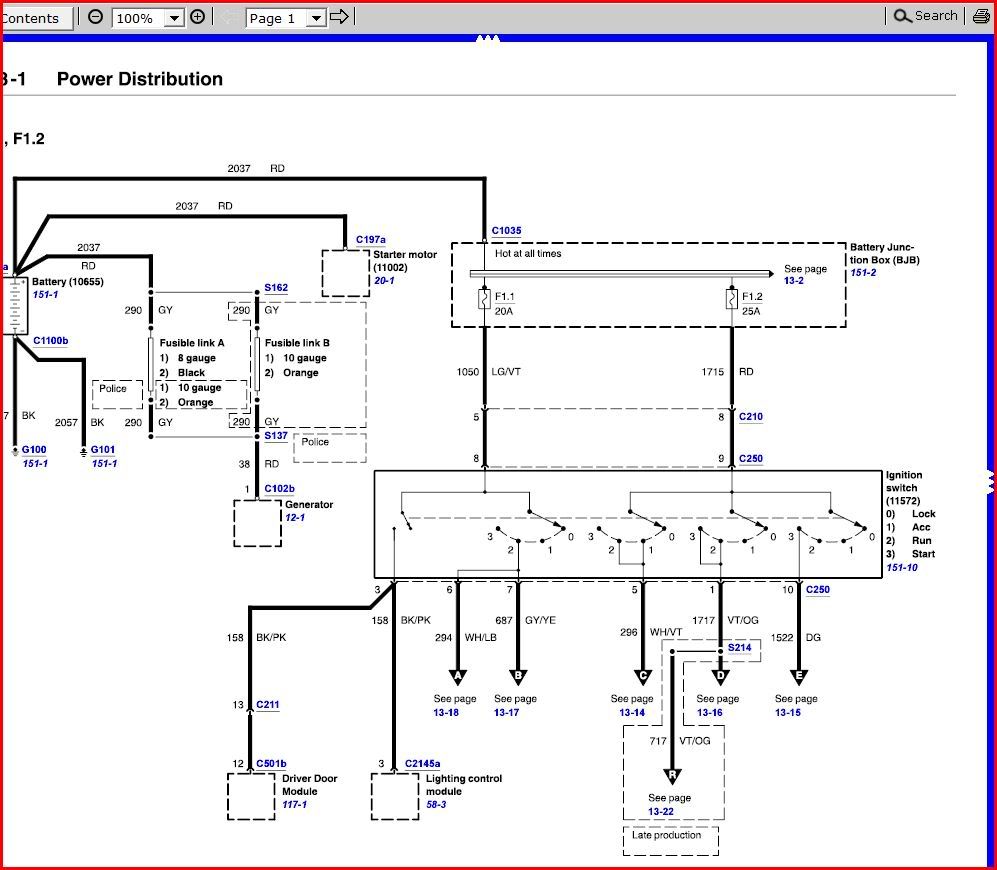The height and width of the screenshot is (870, 997).
Task: Zoom out using the minus icon
Action: click(93, 16)
